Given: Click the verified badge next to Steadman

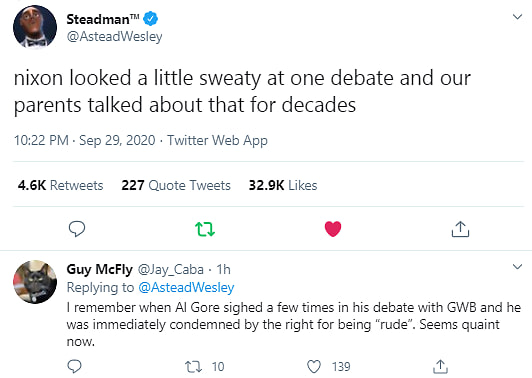Looking at the screenshot, I should point(151,19).
